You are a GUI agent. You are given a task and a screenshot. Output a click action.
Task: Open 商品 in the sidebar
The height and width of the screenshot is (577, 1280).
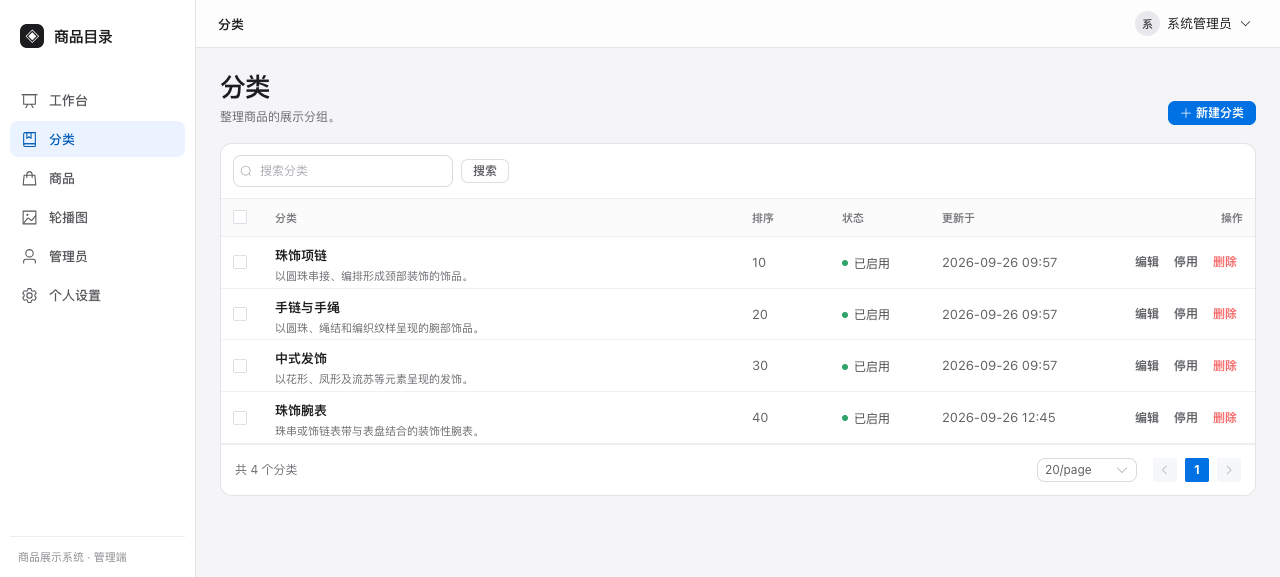(x=97, y=179)
